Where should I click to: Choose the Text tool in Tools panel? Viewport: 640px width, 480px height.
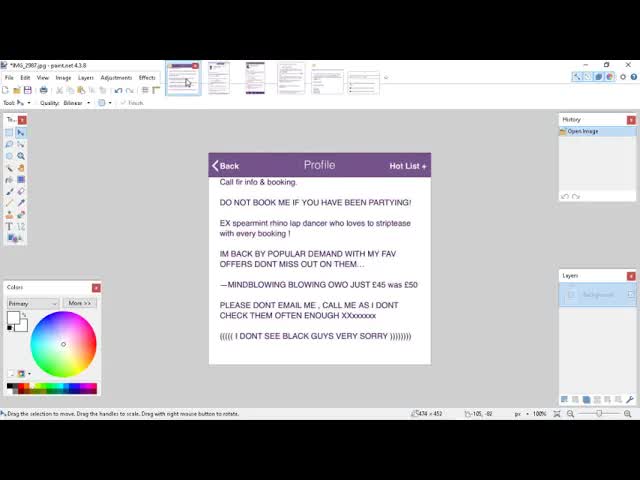coord(9,227)
